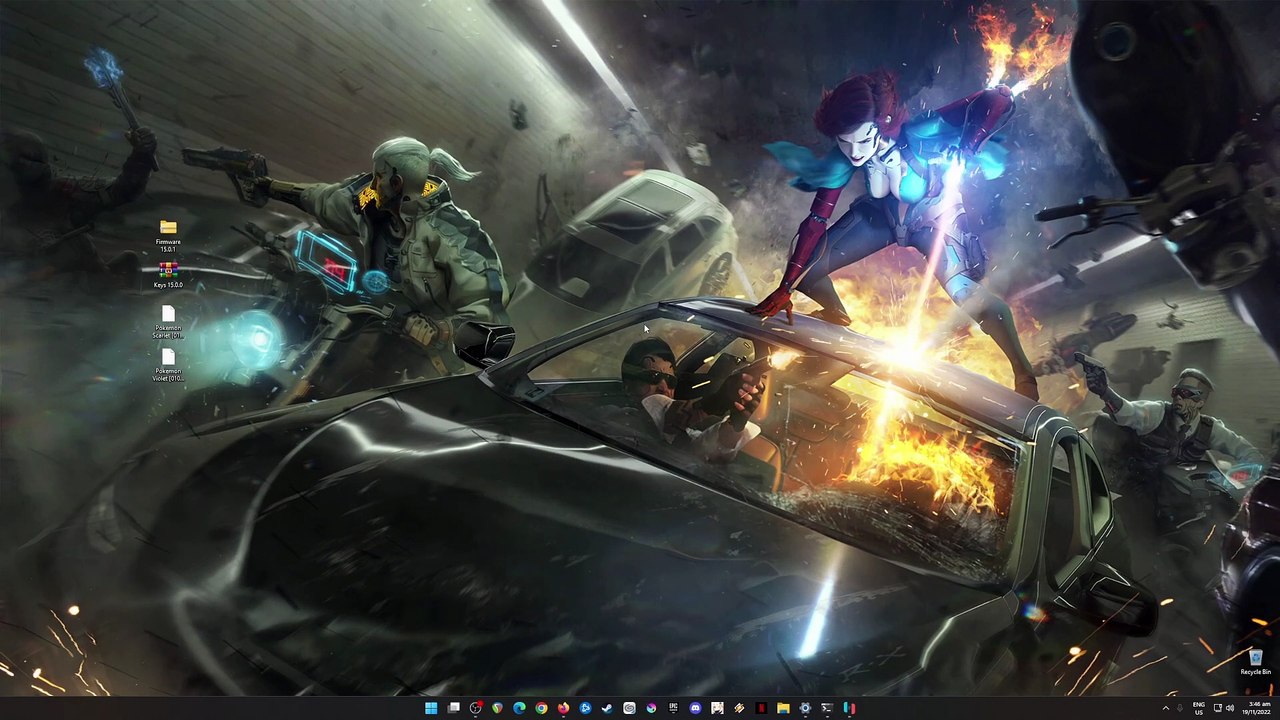Open File Explorer from the taskbar

pos(783,708)
